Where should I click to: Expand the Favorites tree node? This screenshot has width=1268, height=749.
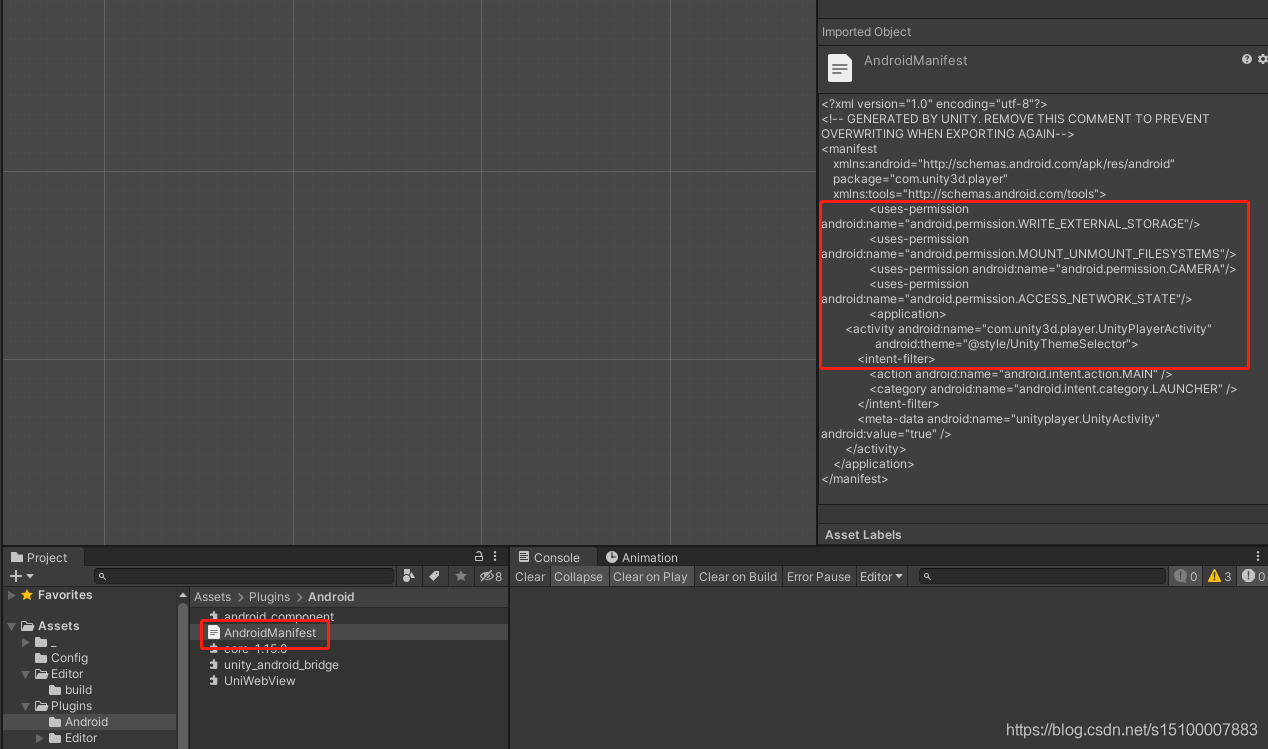pos(11,595)
